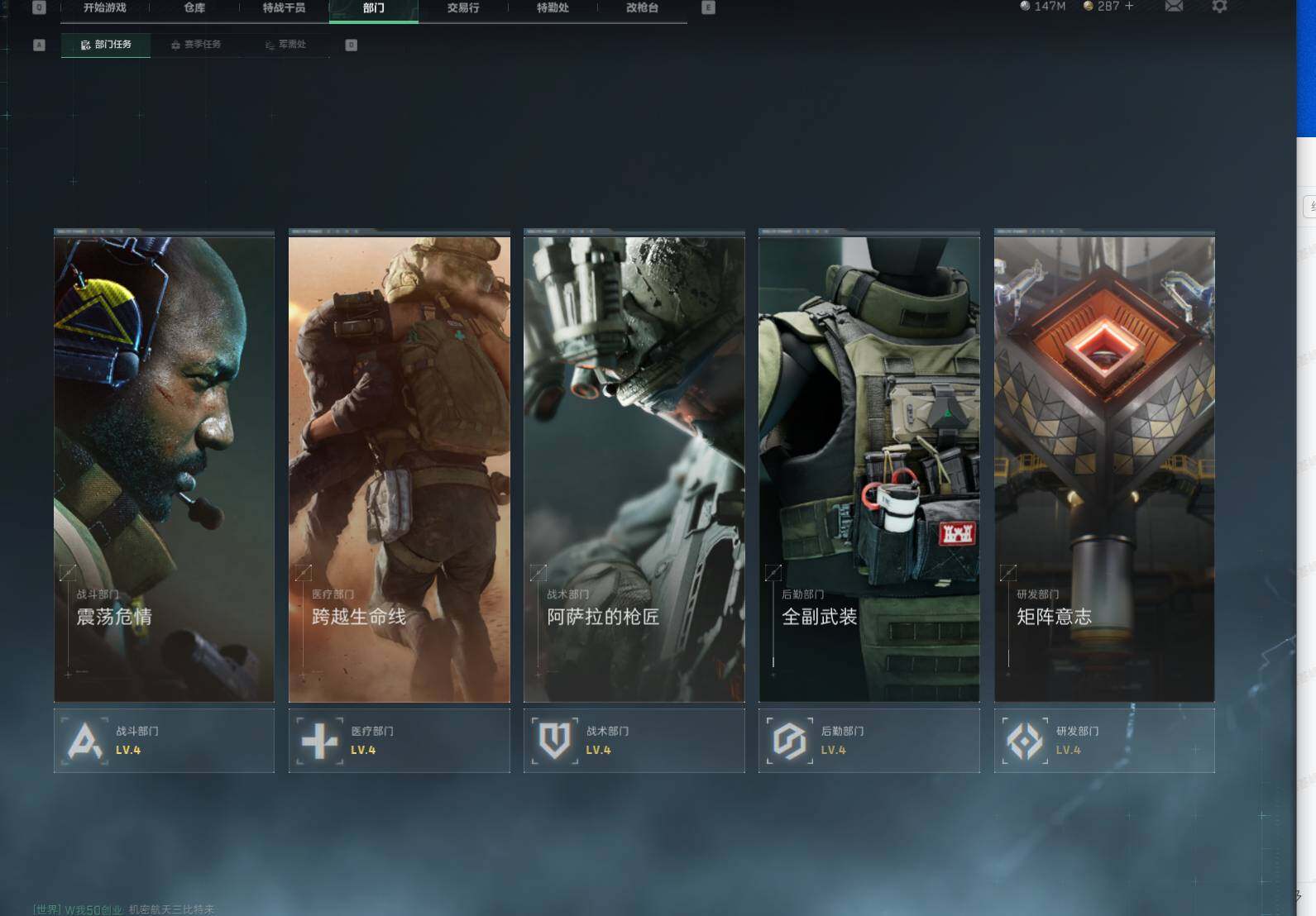1316x916 pixels.
Task: Click the 287 currency balance
Action: 1108,6
